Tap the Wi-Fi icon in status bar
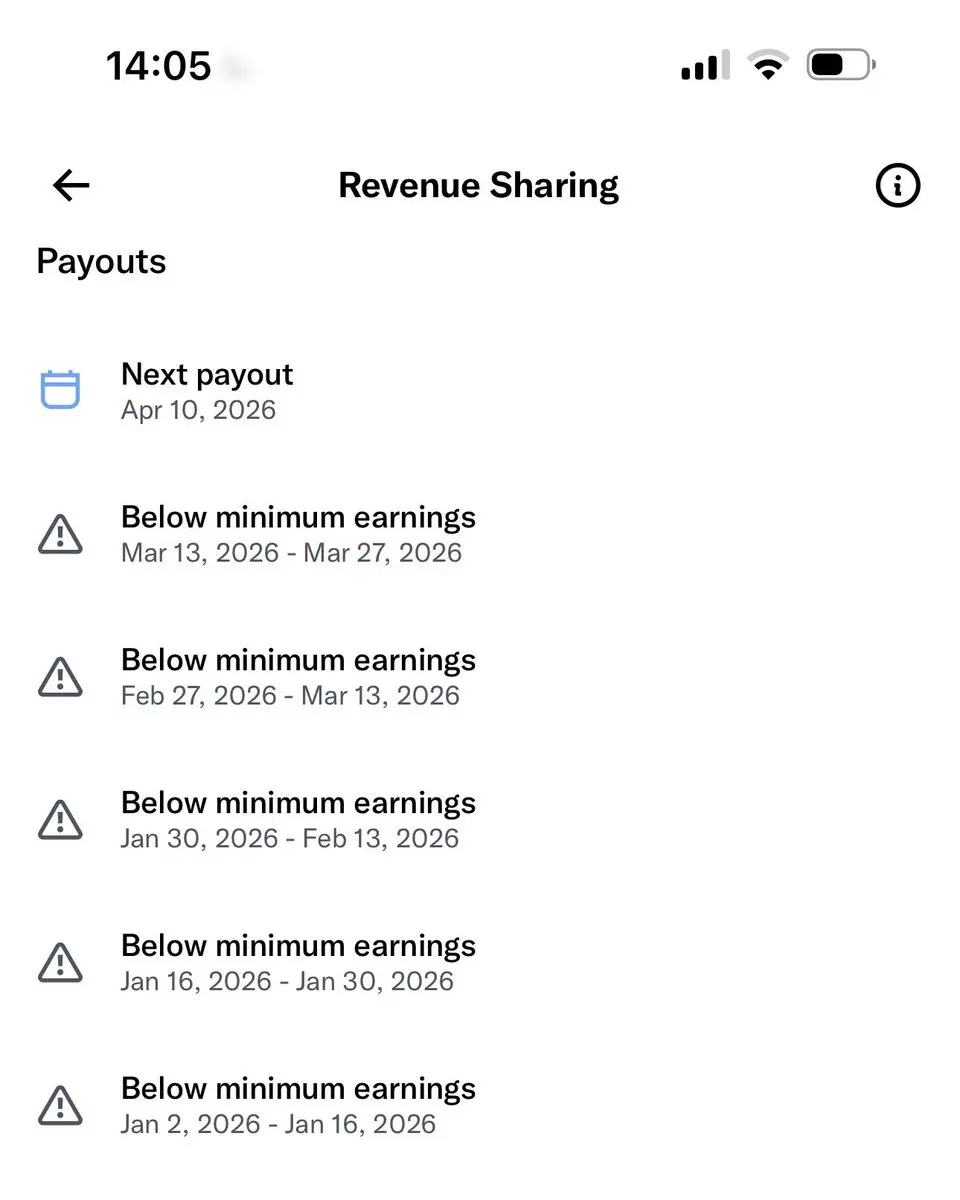The width and height of the screenshot is (960, 1200). 768,66
